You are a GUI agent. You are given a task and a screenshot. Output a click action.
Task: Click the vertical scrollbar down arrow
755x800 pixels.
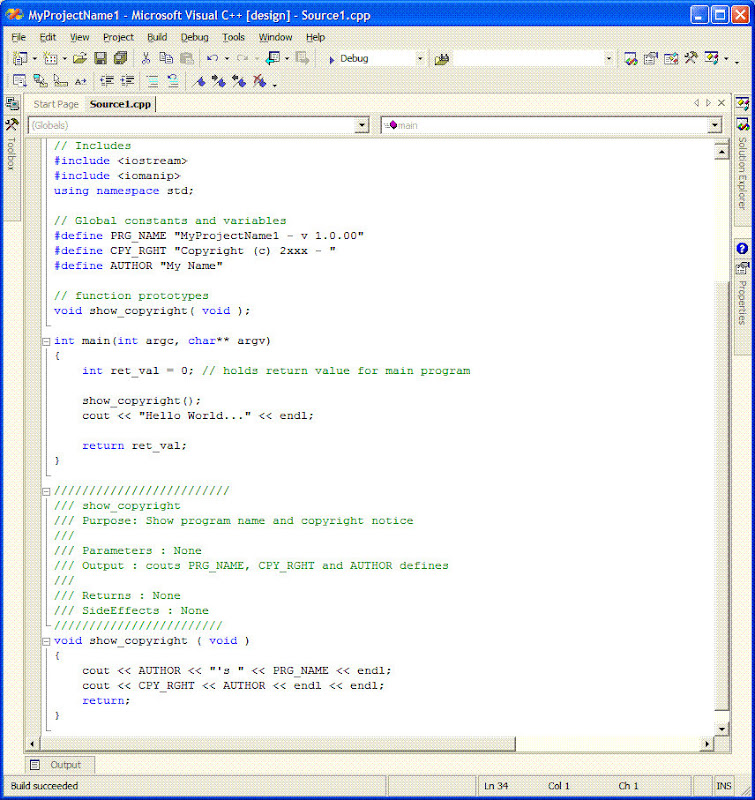[x=722, y=729]
